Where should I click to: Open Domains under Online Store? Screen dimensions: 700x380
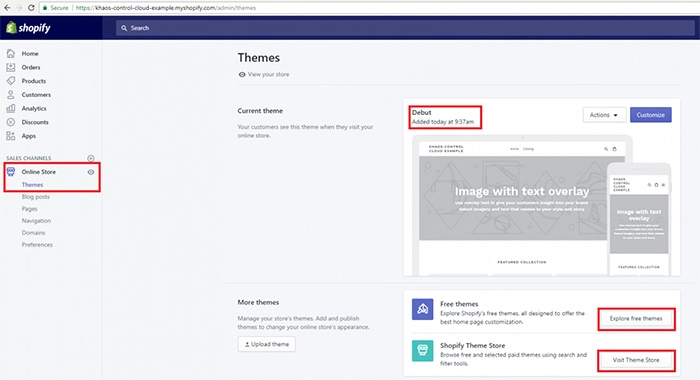point(33,233)
